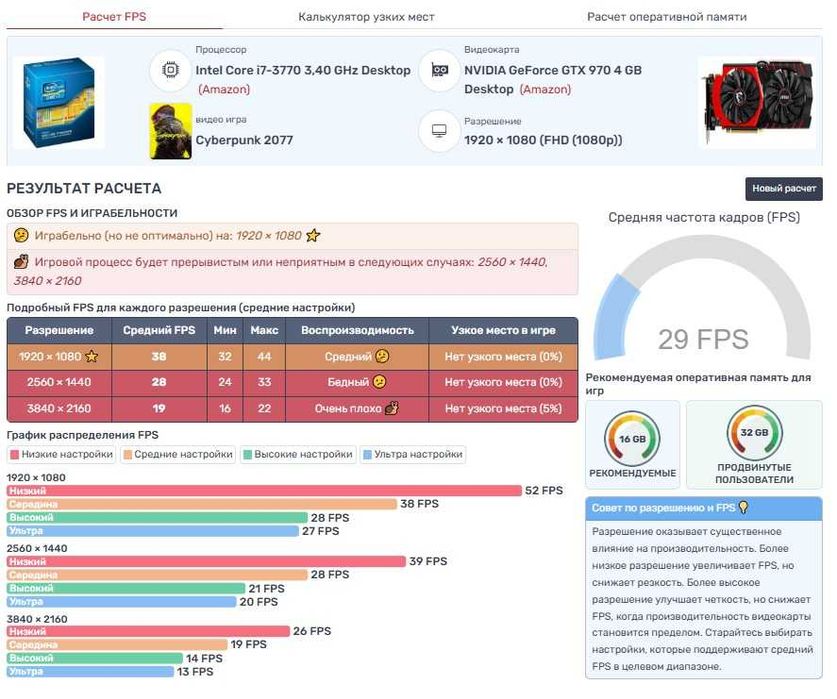Click the Узкое место в игре header

tap(503, 331)
